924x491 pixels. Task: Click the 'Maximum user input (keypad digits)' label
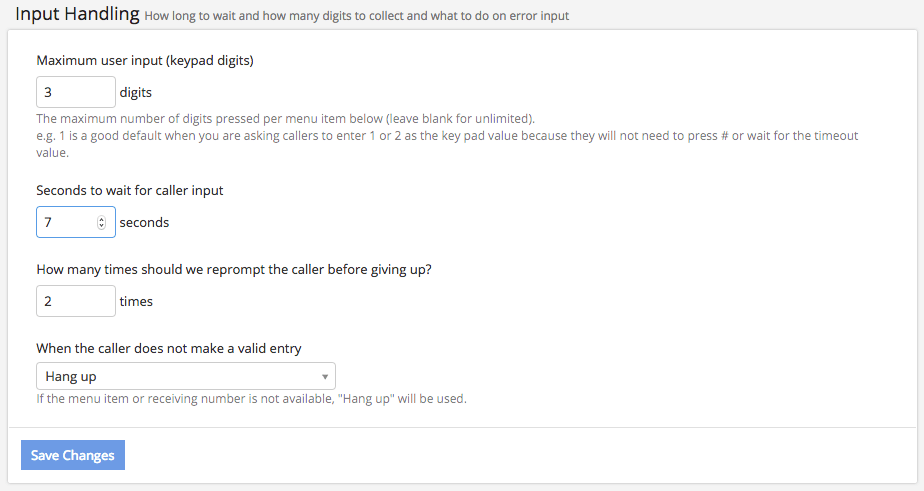tap(145, 60)
